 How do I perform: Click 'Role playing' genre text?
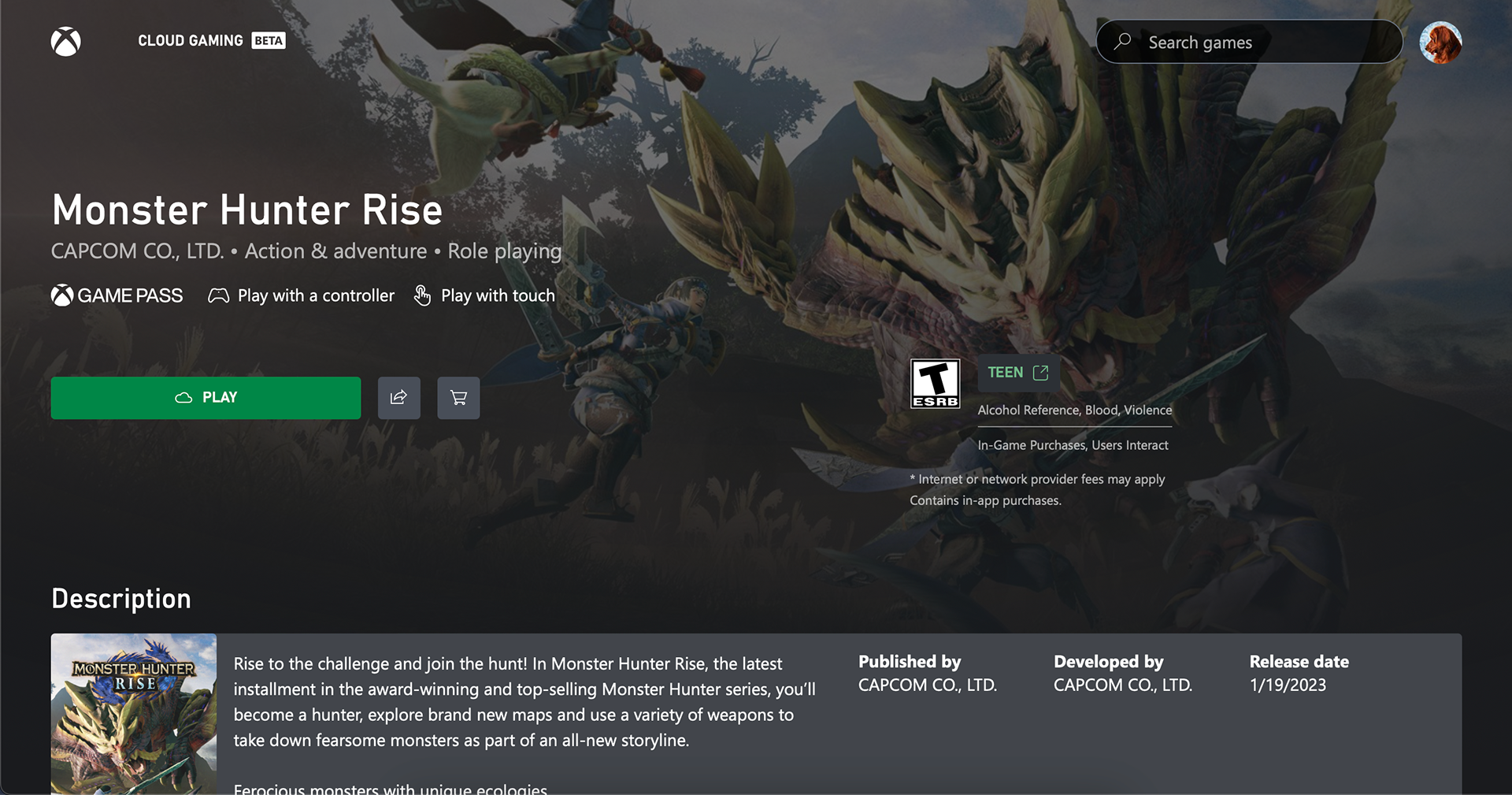(x=505, y=251)
